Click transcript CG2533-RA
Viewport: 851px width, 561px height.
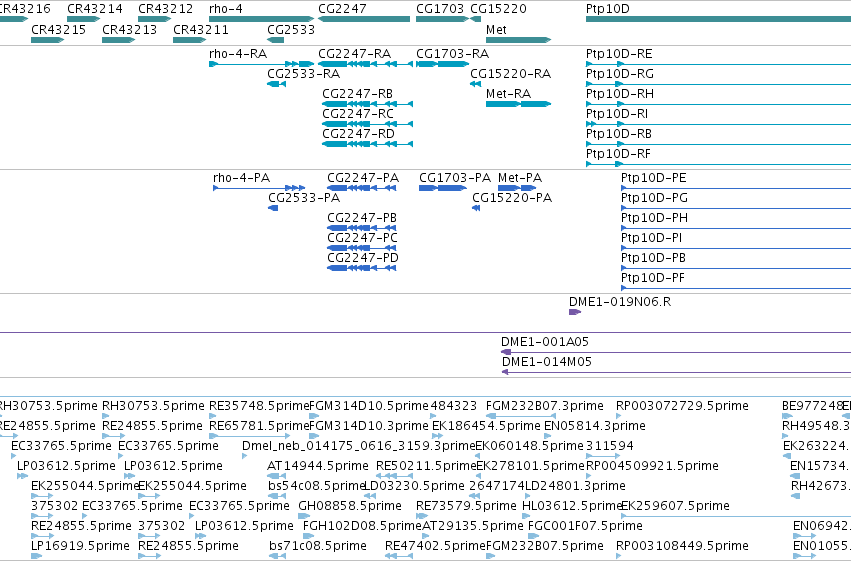(x=303, y=74)
